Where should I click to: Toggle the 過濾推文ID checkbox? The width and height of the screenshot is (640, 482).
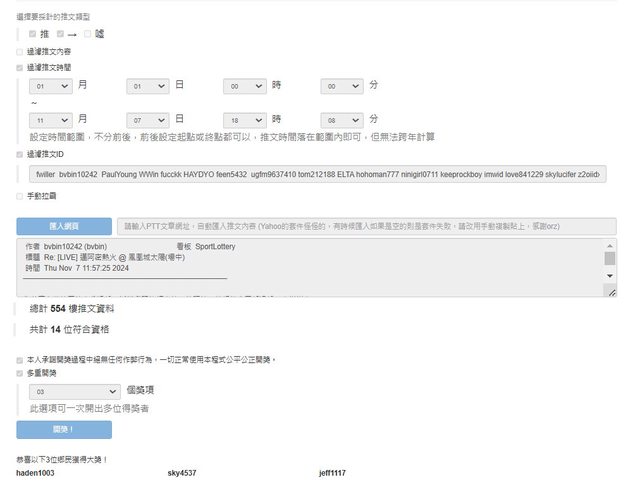(x=20, y=155)
